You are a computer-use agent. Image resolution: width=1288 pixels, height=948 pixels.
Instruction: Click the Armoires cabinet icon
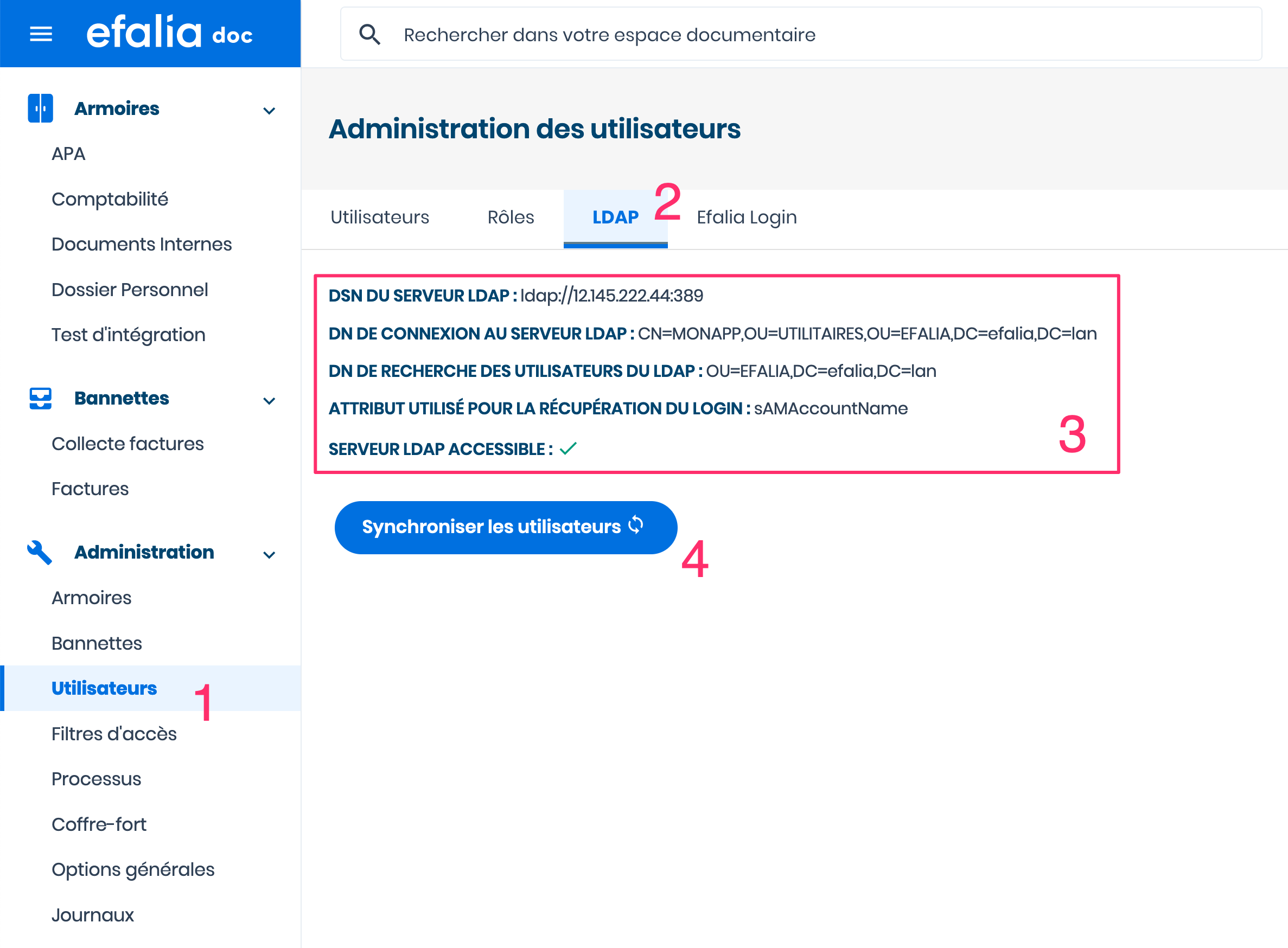[40, 108]
